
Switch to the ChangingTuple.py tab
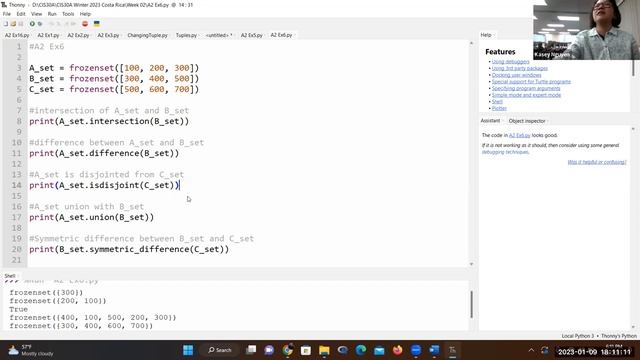(147, 35)
